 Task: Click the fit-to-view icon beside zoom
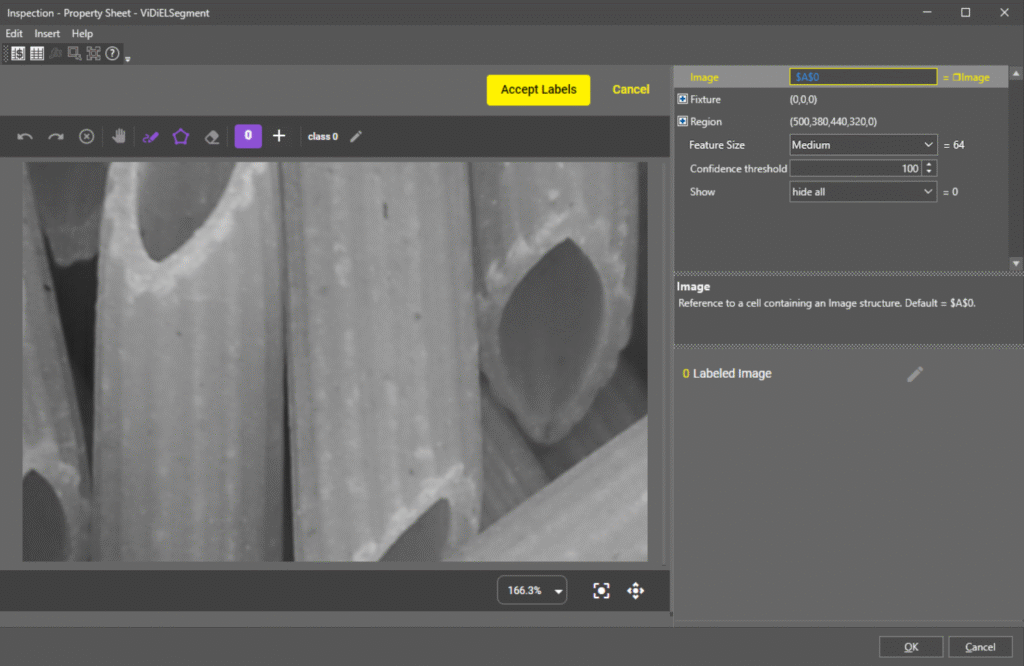click(x=601, y=591)
